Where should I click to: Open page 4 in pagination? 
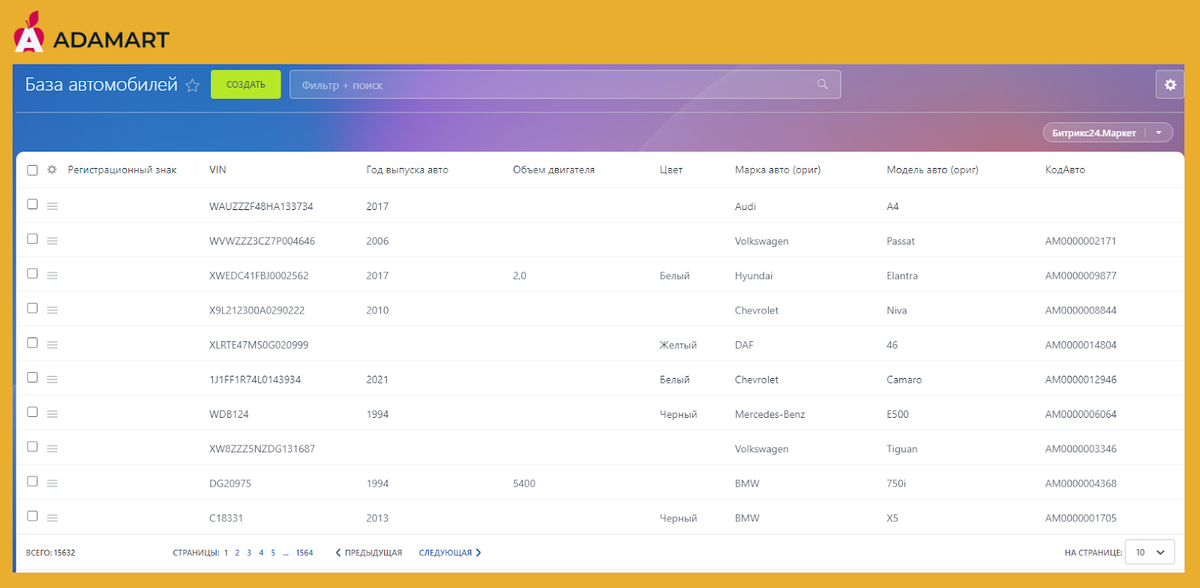[261, 552]
